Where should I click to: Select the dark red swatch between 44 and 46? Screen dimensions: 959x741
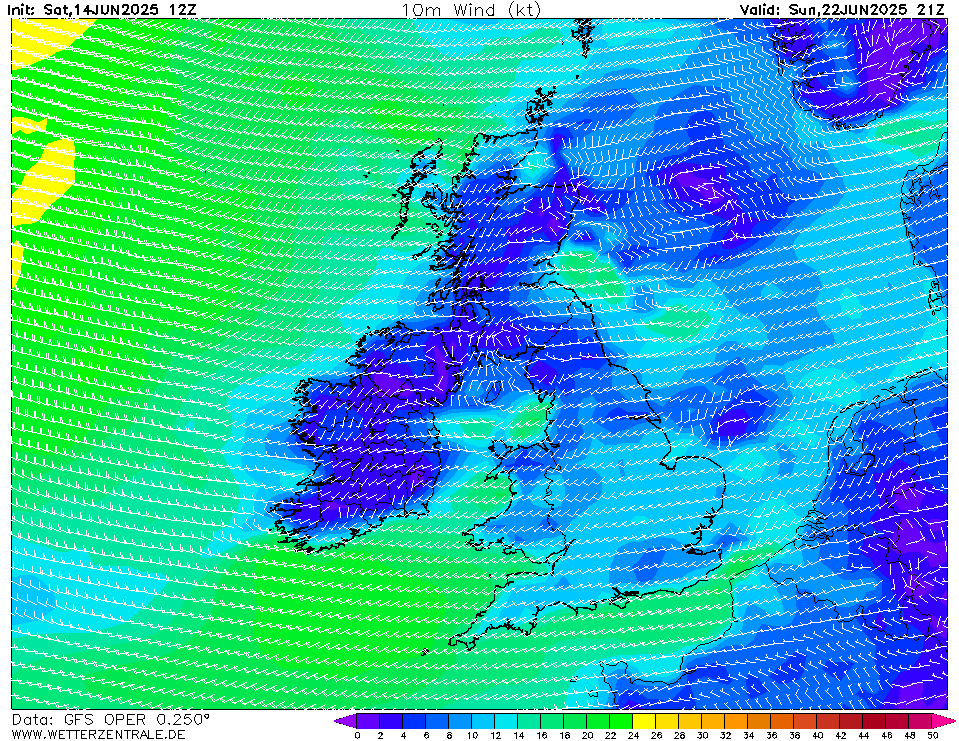coord(874,721)
